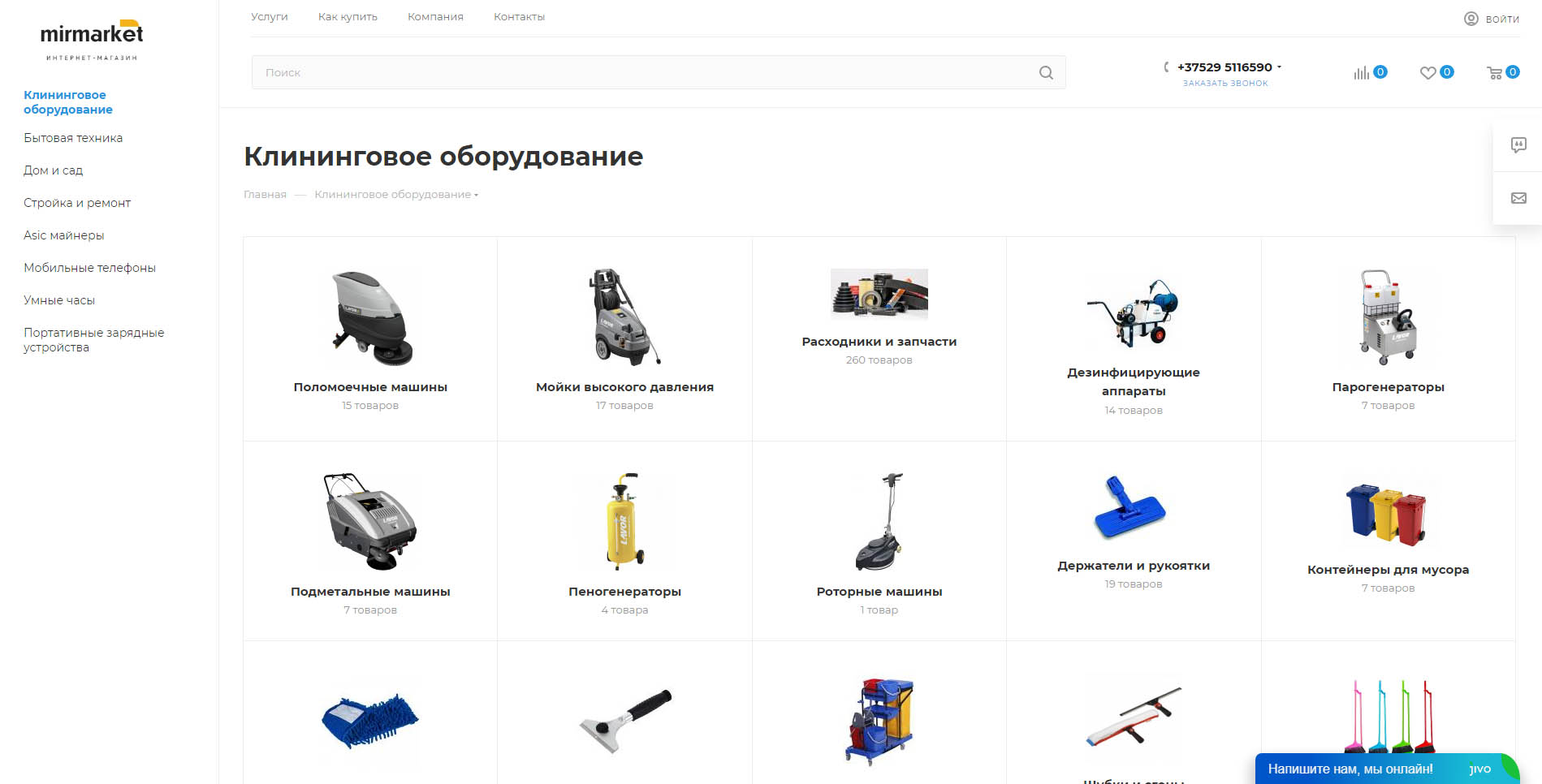Screen dimensions: 1542x784
Task: Open Поломоечные машины title link
Action: pyautogui.click(x=370, y=387)
